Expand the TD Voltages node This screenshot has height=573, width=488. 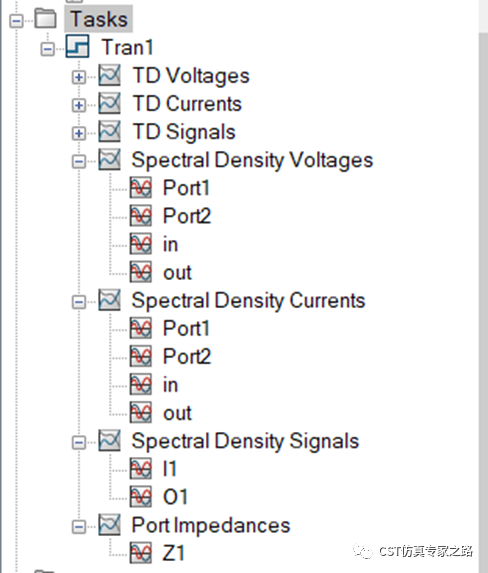pos(79,77)
